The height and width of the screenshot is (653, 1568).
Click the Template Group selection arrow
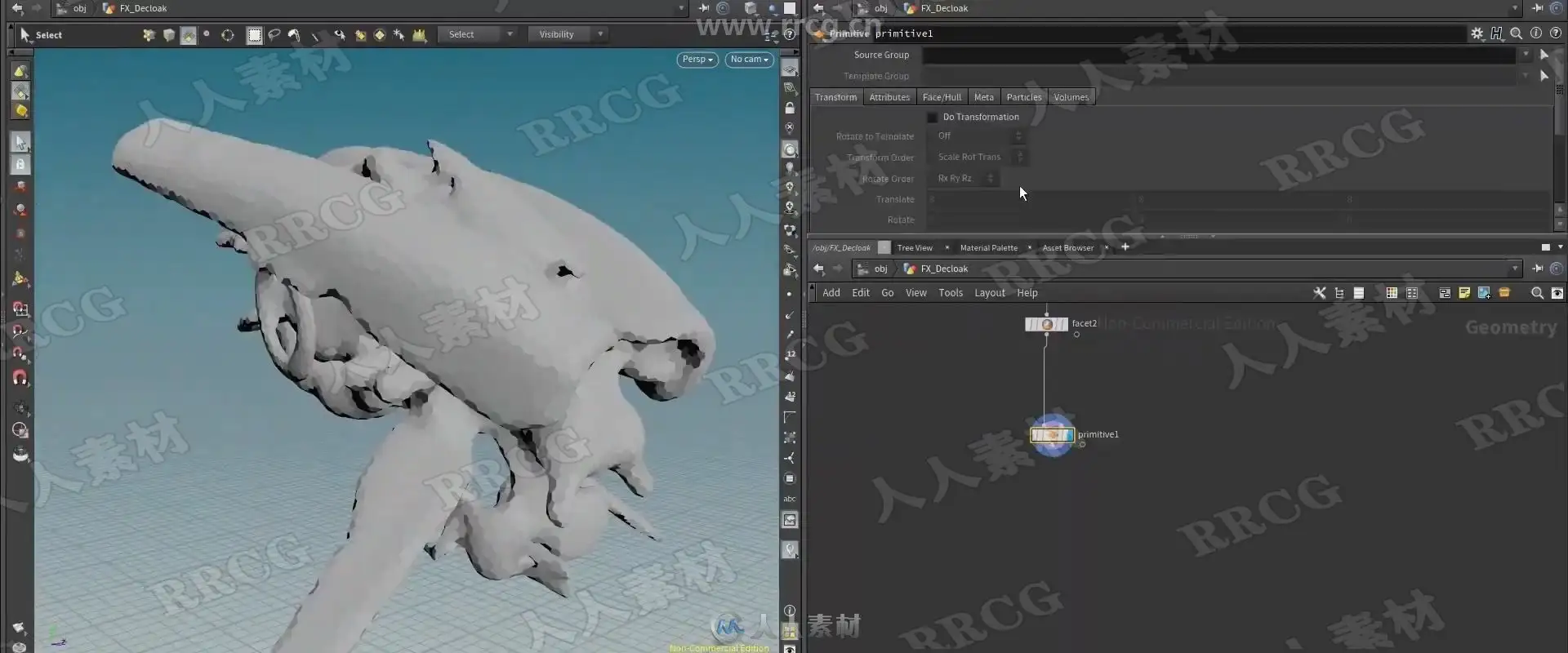click(1543, 76)
